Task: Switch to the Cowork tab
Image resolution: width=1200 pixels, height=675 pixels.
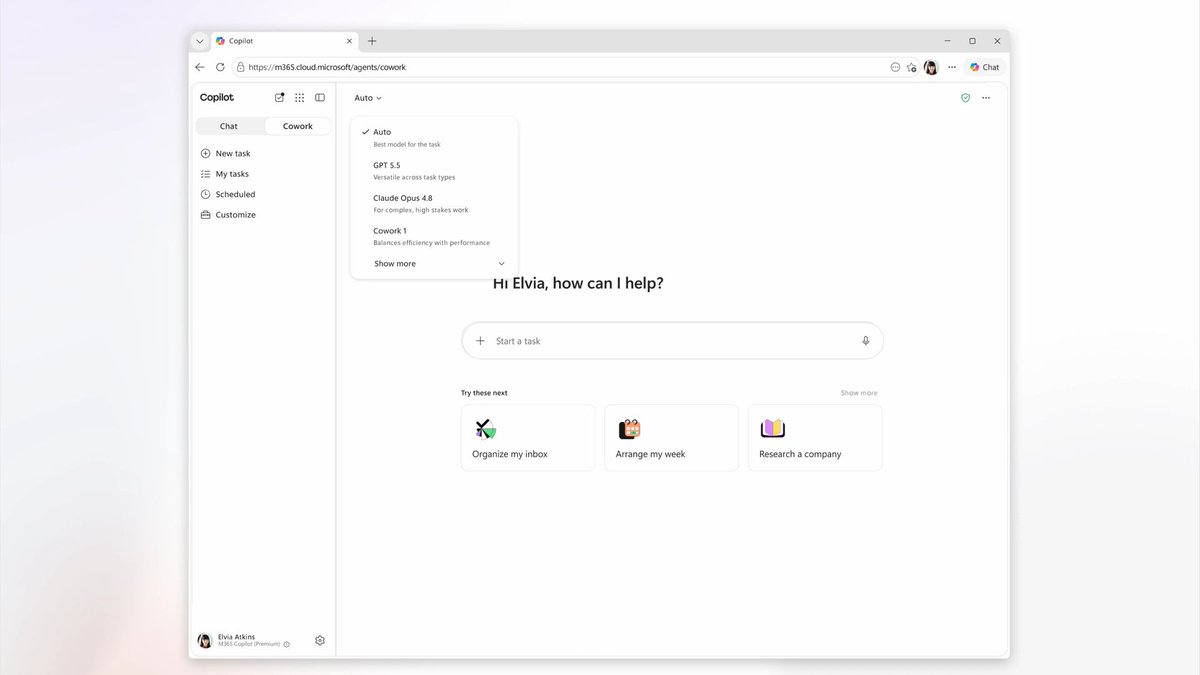Action: pos(298,126)
